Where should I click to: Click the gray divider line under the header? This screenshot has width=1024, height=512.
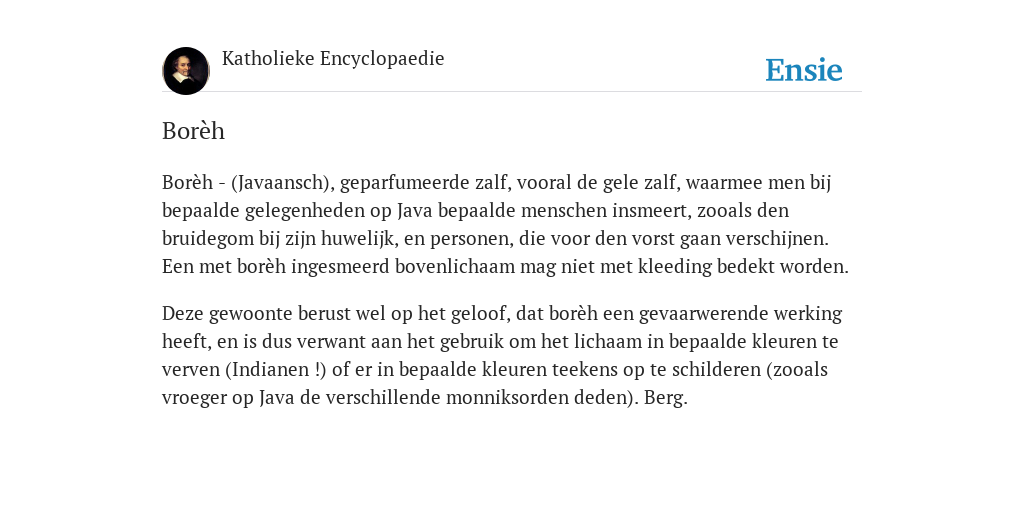pyautogui.click(x=512, y=92)
